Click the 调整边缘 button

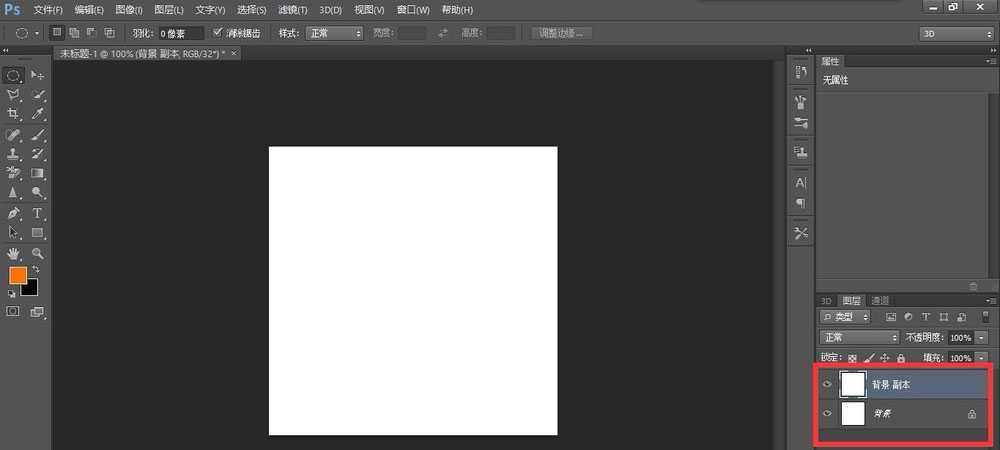561,33
